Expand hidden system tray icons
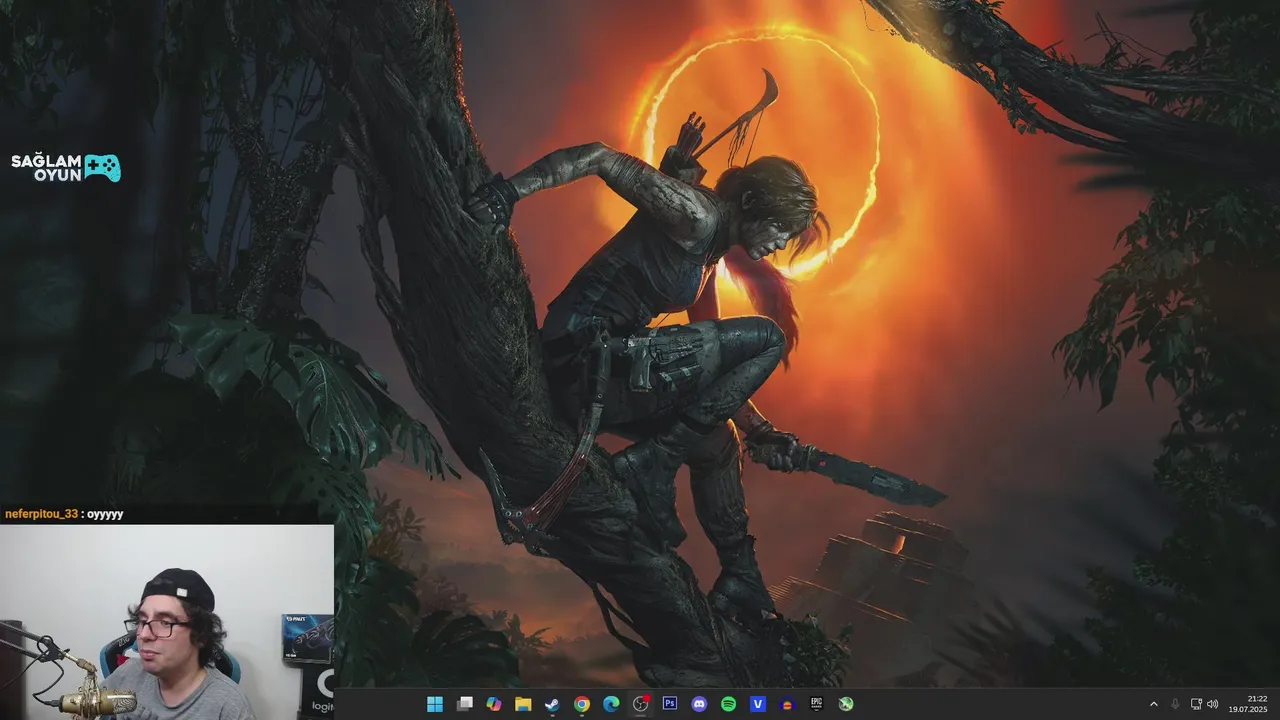 1153,704
